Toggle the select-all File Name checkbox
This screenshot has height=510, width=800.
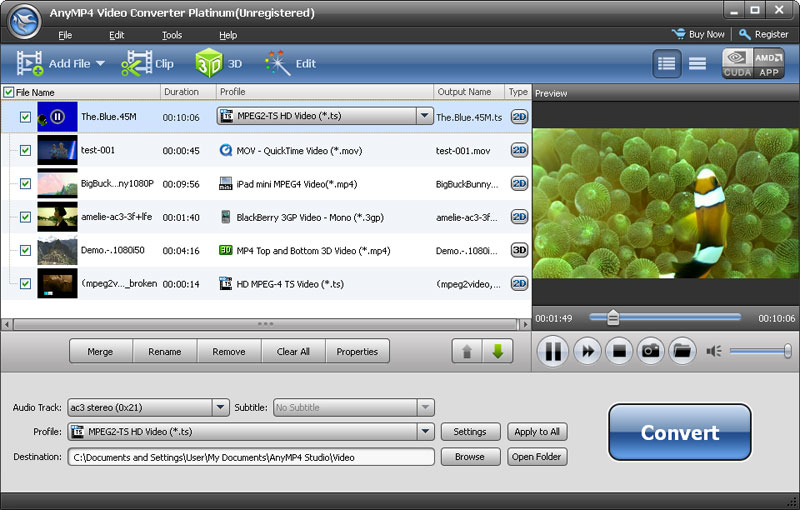[x=9, y=92]
